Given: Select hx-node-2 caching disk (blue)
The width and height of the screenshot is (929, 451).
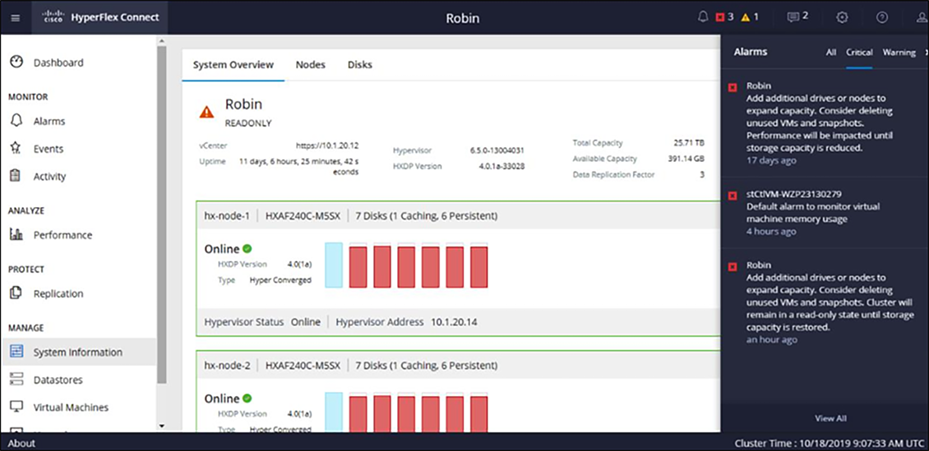Looking at the screenshot, I should (334, 413).
